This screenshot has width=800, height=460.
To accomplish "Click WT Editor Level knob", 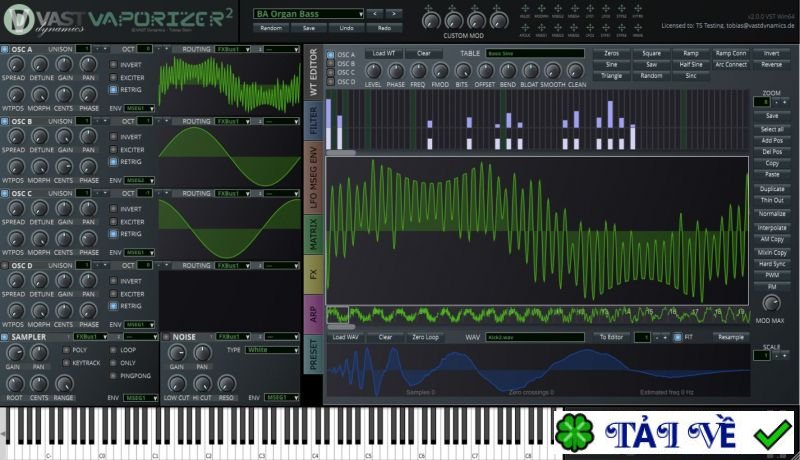I will coord(373,71).
